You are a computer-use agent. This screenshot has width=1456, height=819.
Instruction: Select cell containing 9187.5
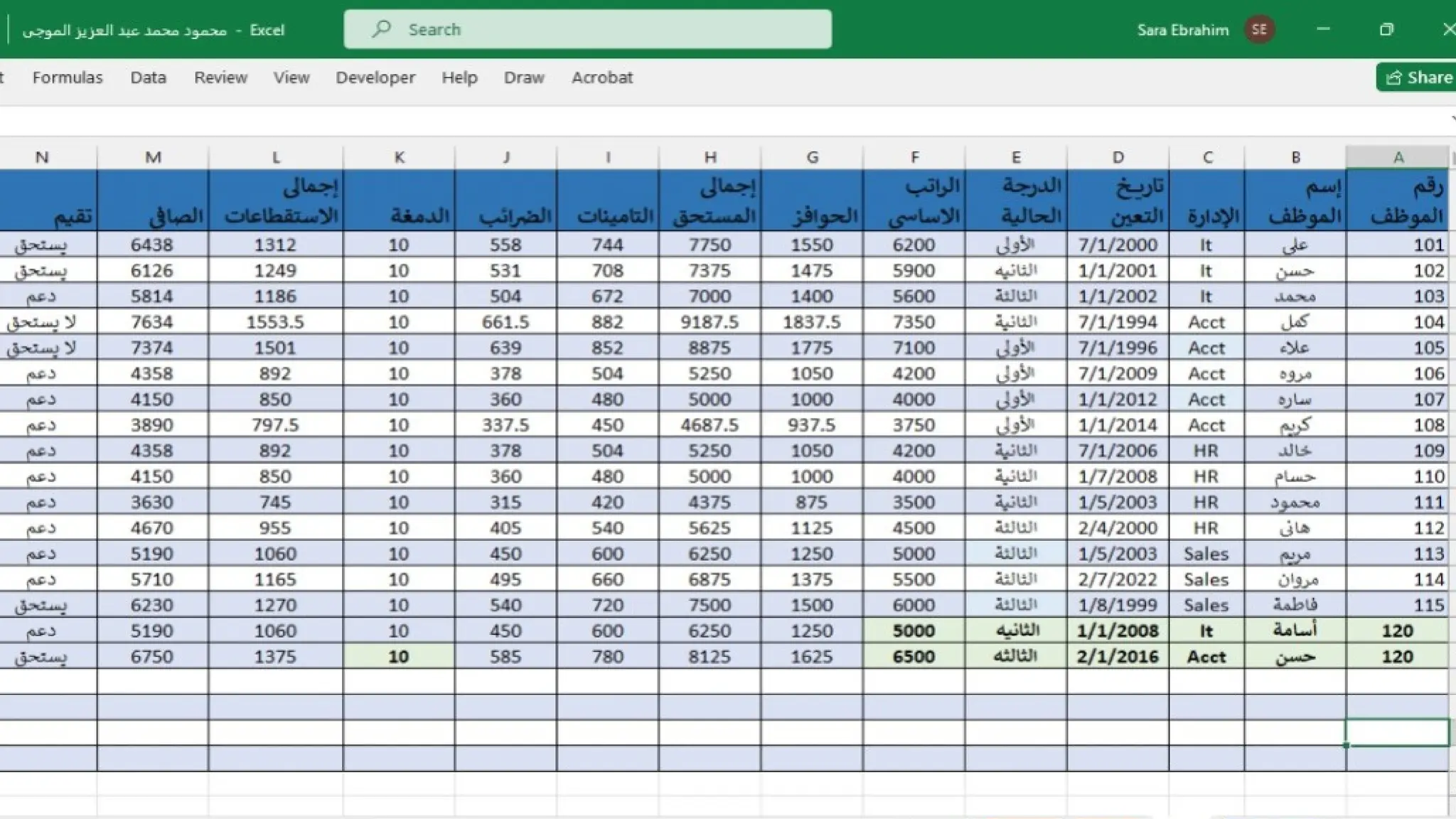[710, 322]
